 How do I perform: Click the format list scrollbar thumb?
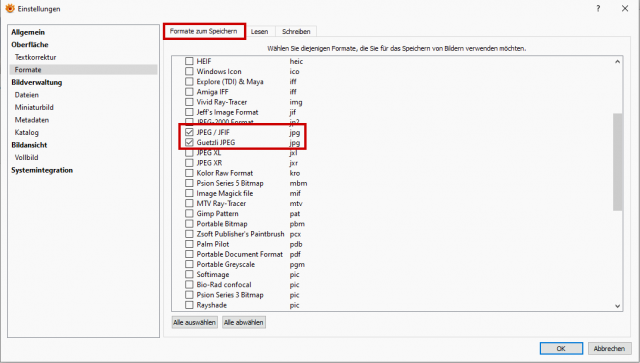coord(618,162)
